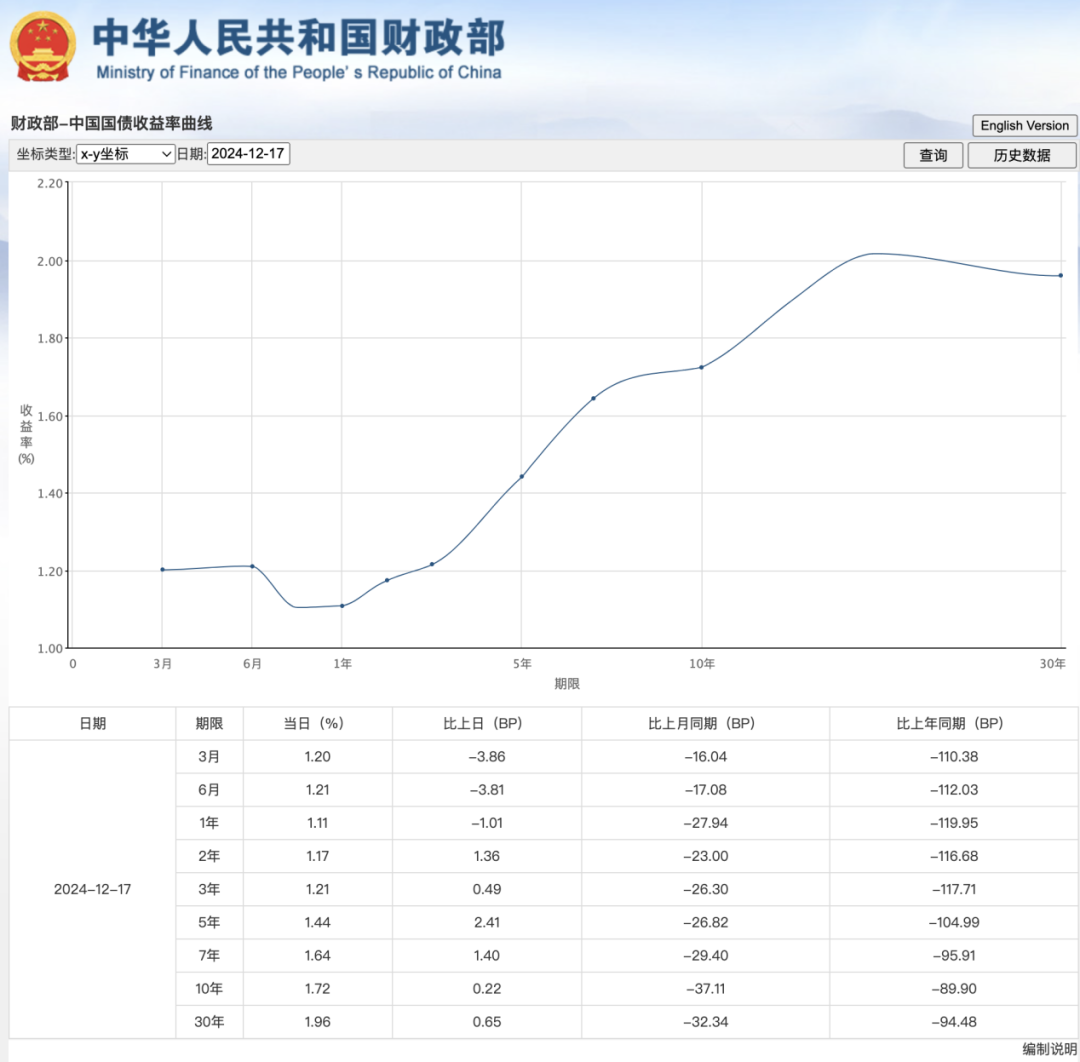Viewport: 1080px width, 1062px height.
Task: Click the 期限 x-axis label under chart
Action: pos(566,683)
